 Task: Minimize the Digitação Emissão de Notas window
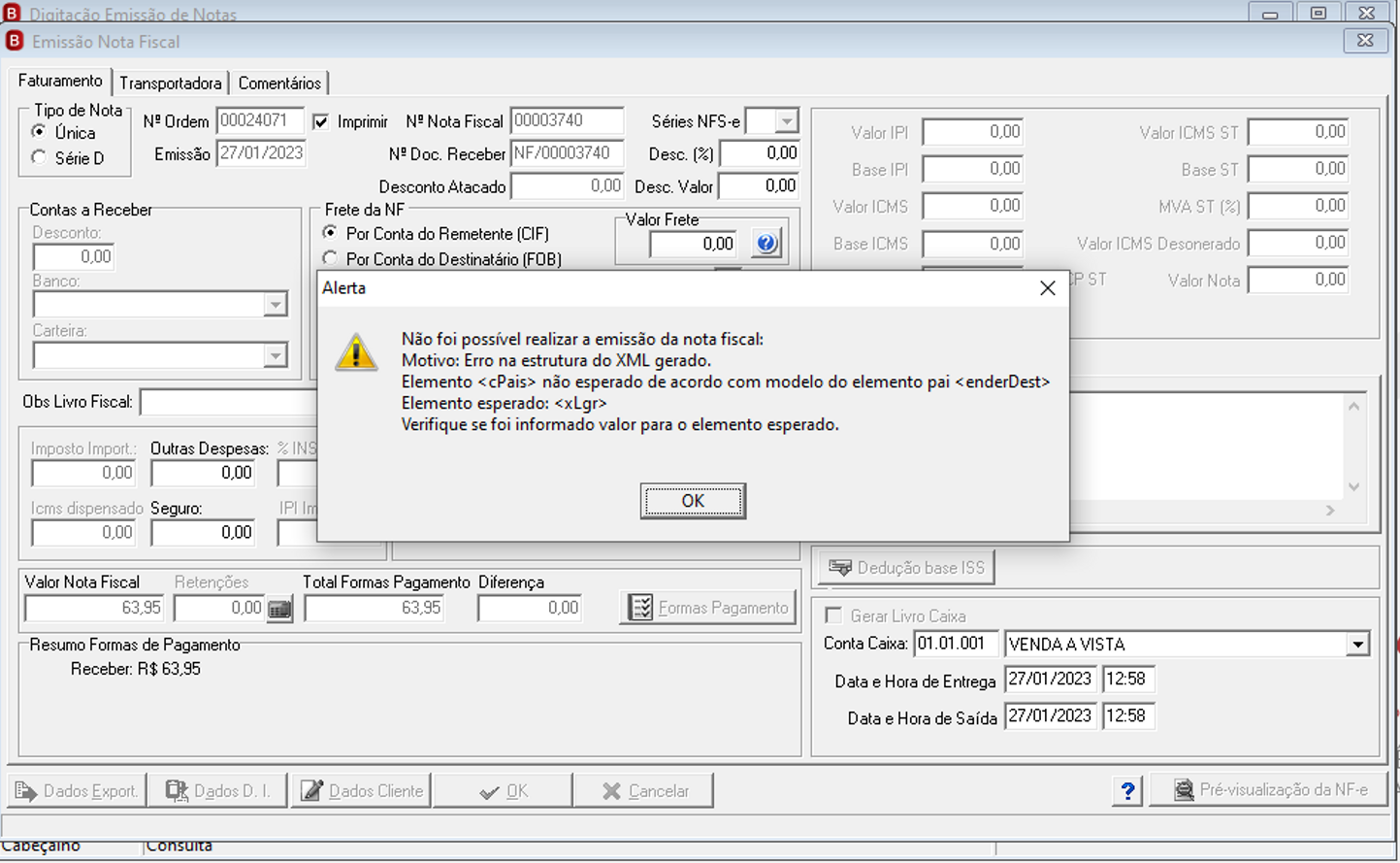pyautogui.click(x=1270, y=13)
